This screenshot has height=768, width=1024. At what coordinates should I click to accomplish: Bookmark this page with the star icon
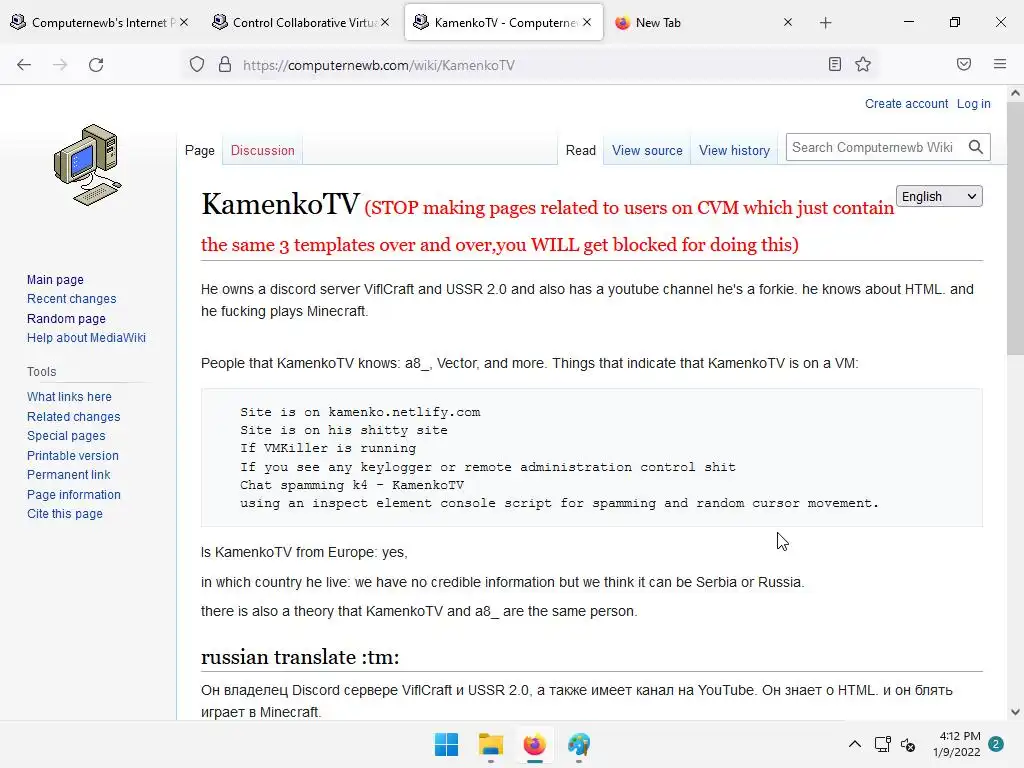click(863, 64)
